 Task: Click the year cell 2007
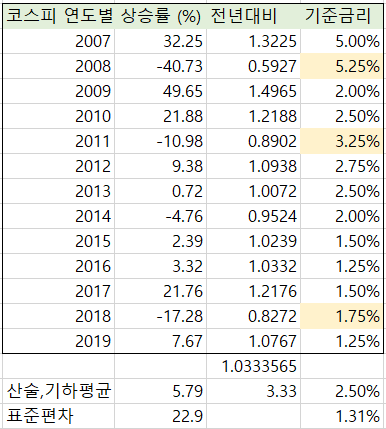pos(59,41)
